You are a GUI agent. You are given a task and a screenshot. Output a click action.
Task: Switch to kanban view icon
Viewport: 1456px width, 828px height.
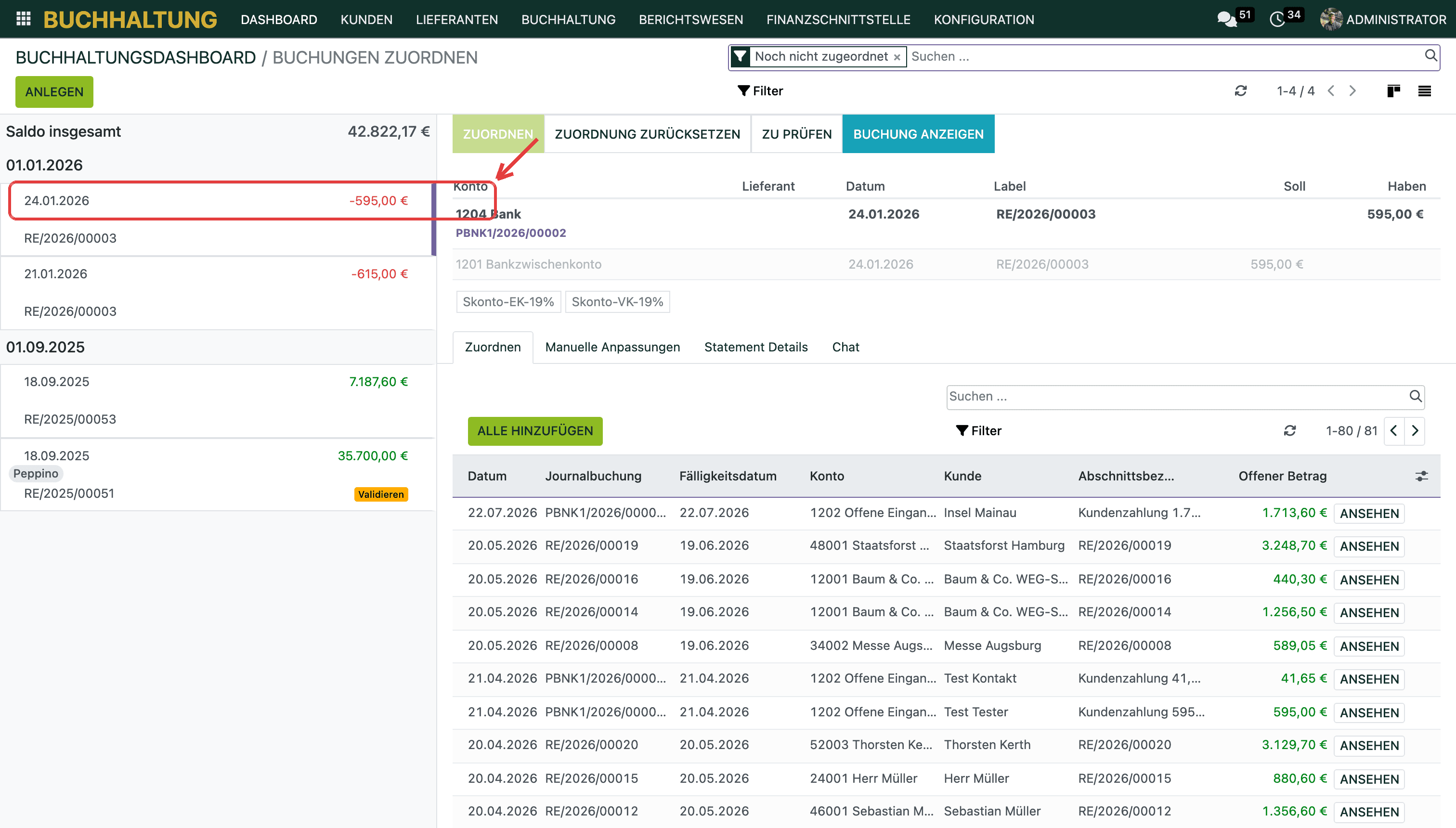[x=1393, y=91]
